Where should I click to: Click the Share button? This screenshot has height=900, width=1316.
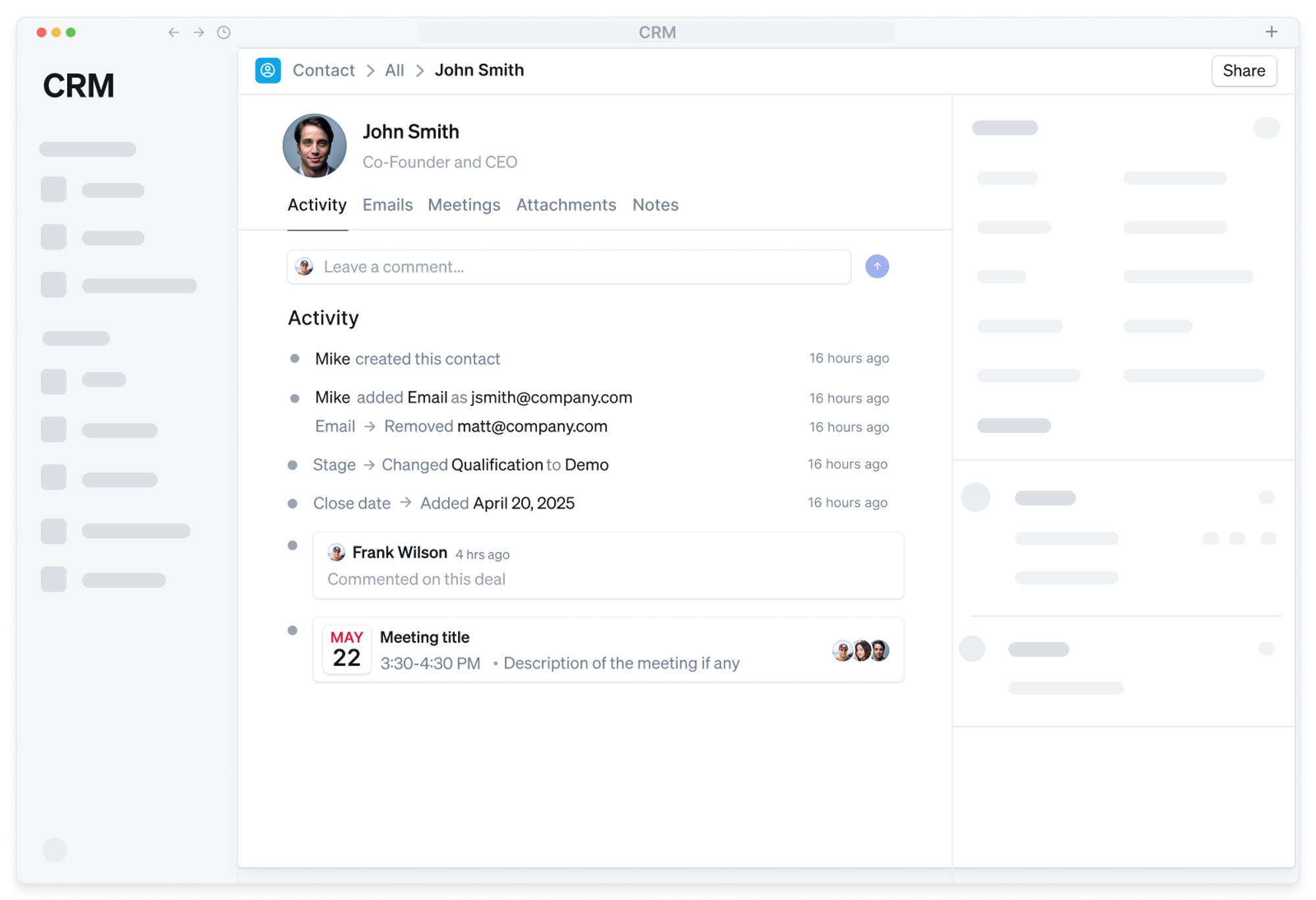click(1244, 71)
